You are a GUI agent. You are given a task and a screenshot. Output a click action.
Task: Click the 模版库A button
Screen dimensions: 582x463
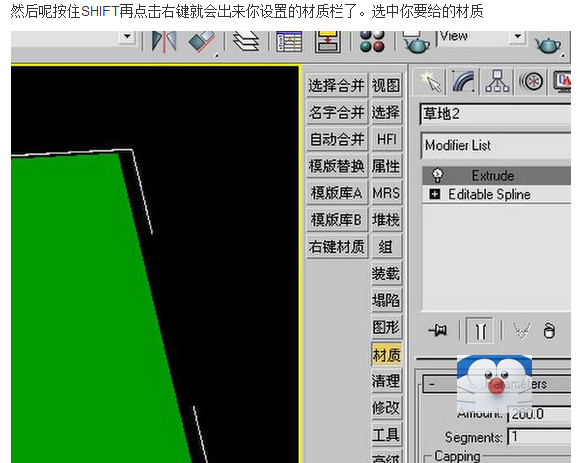click(x=337, y=193)
